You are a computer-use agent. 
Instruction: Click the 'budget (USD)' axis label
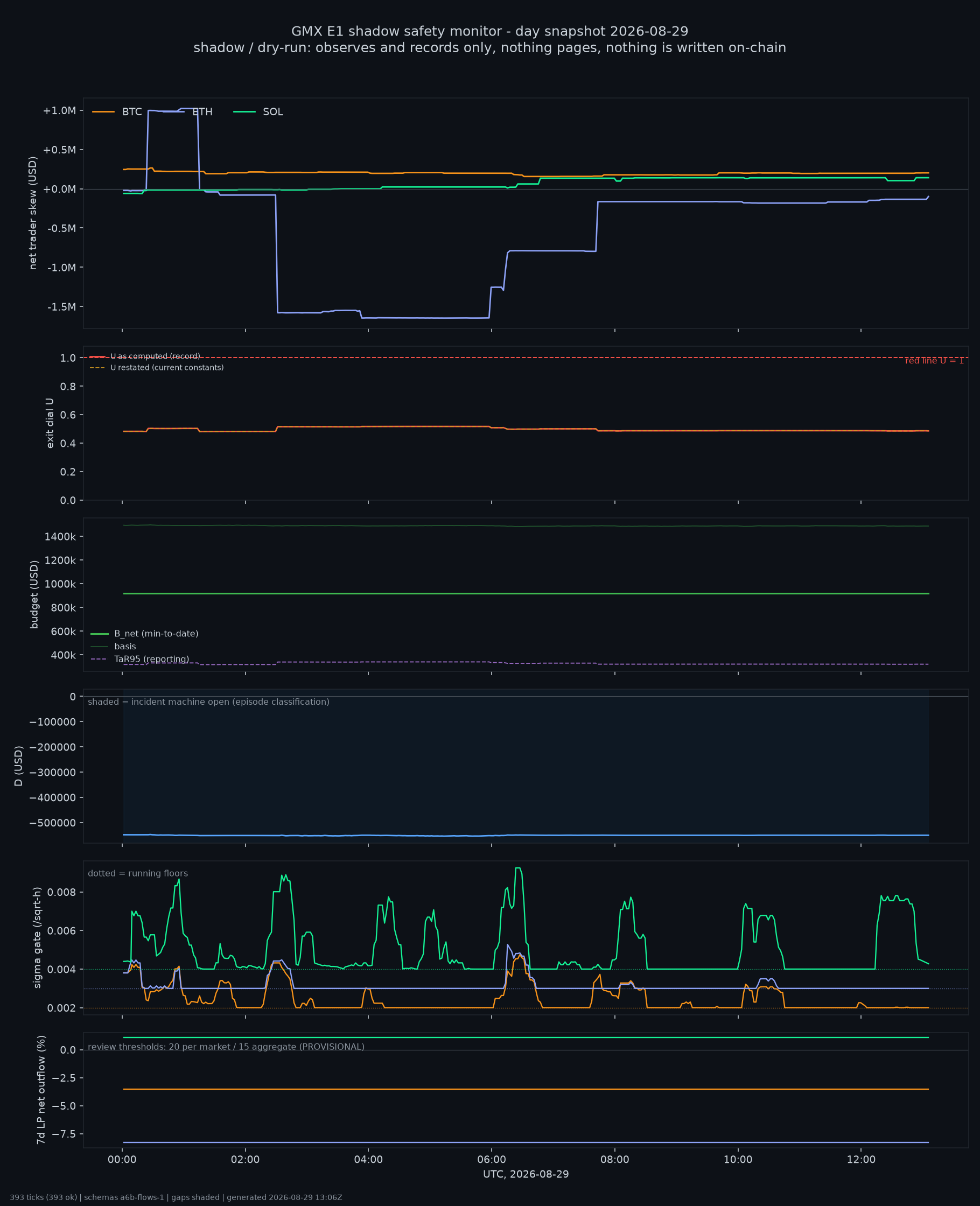click(34, 594)
